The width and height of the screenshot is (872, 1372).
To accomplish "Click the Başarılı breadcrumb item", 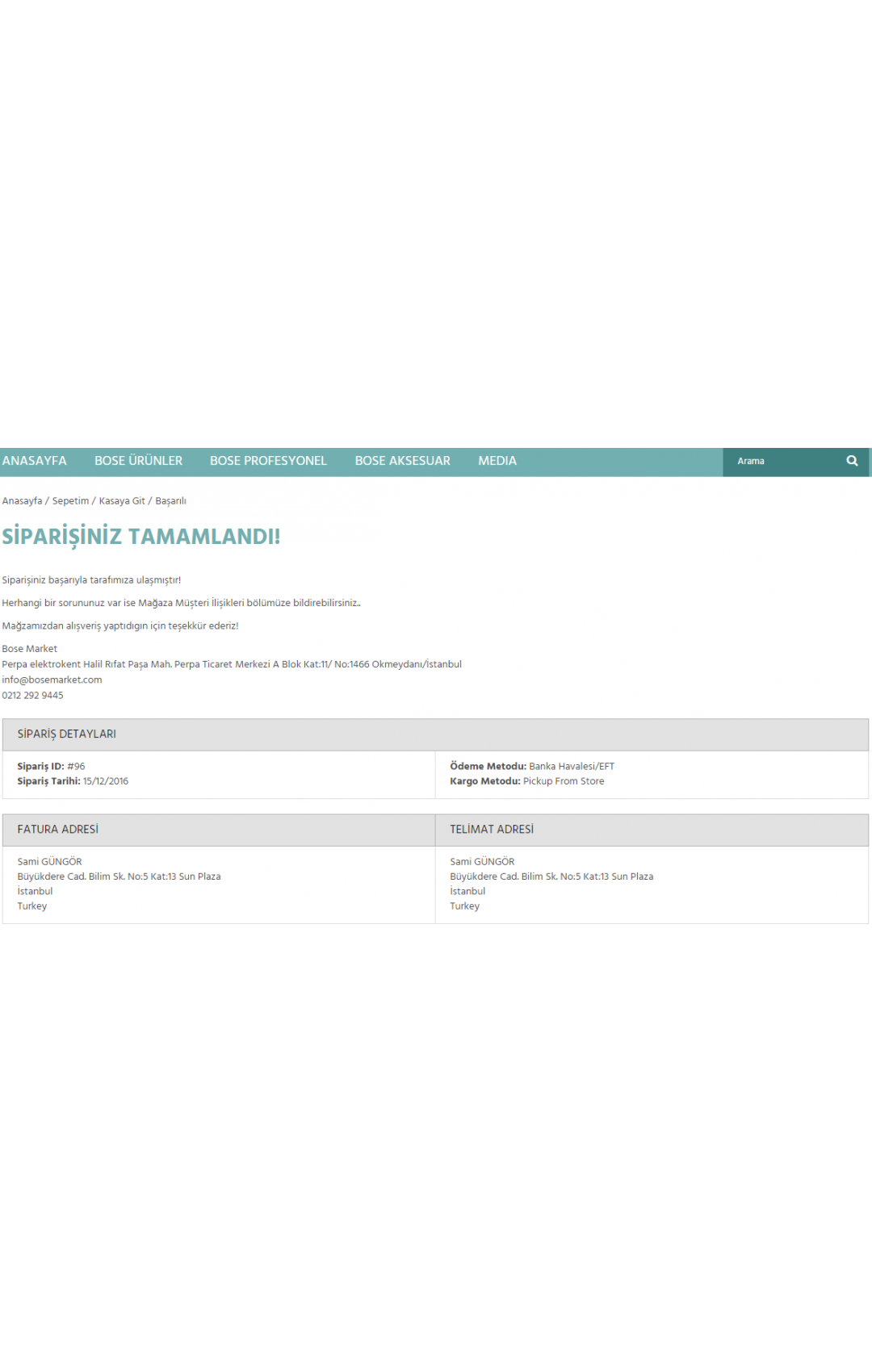I will tap(170, 501).
